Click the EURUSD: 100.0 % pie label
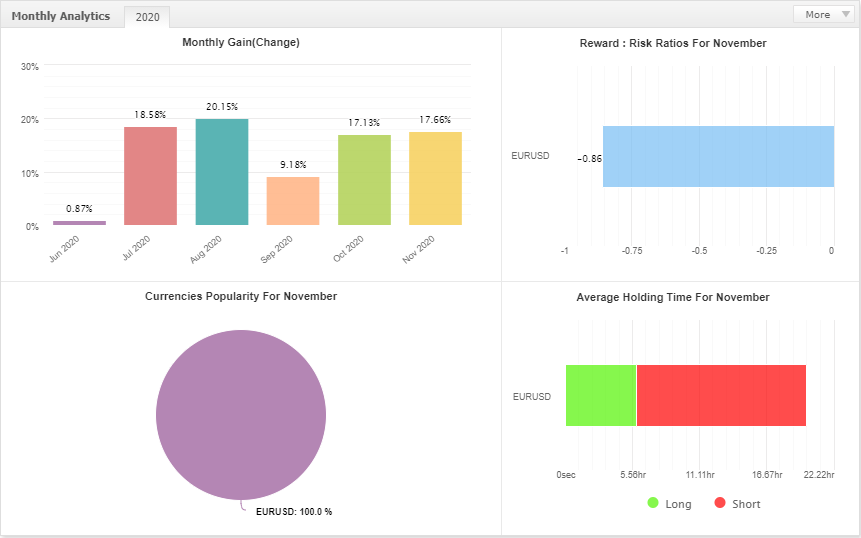The image size is (861, 538). pos(294,512)
